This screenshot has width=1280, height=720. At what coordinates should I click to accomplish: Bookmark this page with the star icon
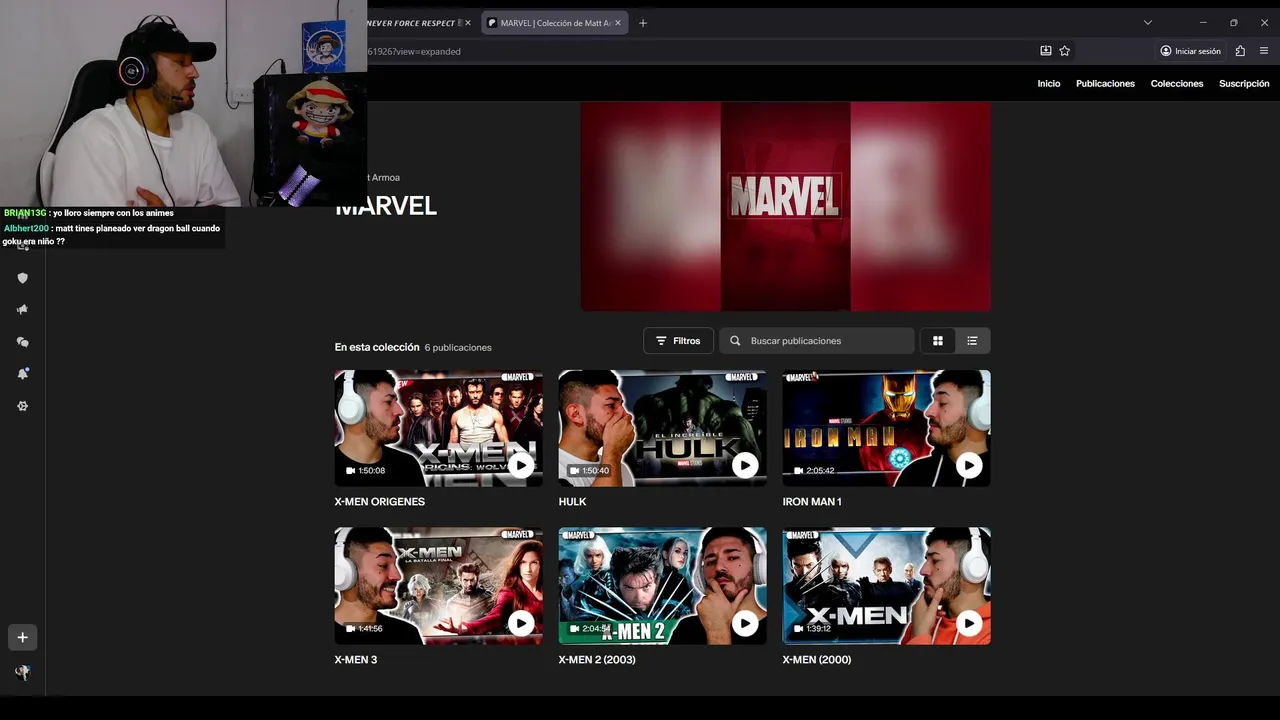(1065, 51)
